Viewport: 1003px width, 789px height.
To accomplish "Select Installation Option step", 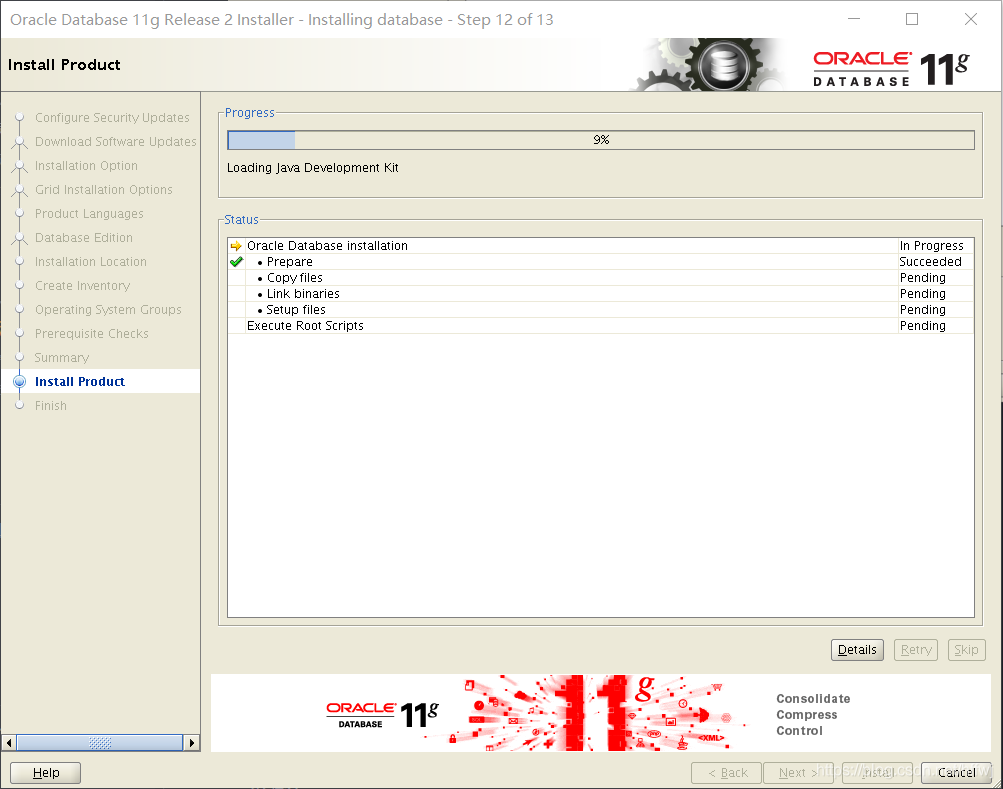I will pos(86,165).
